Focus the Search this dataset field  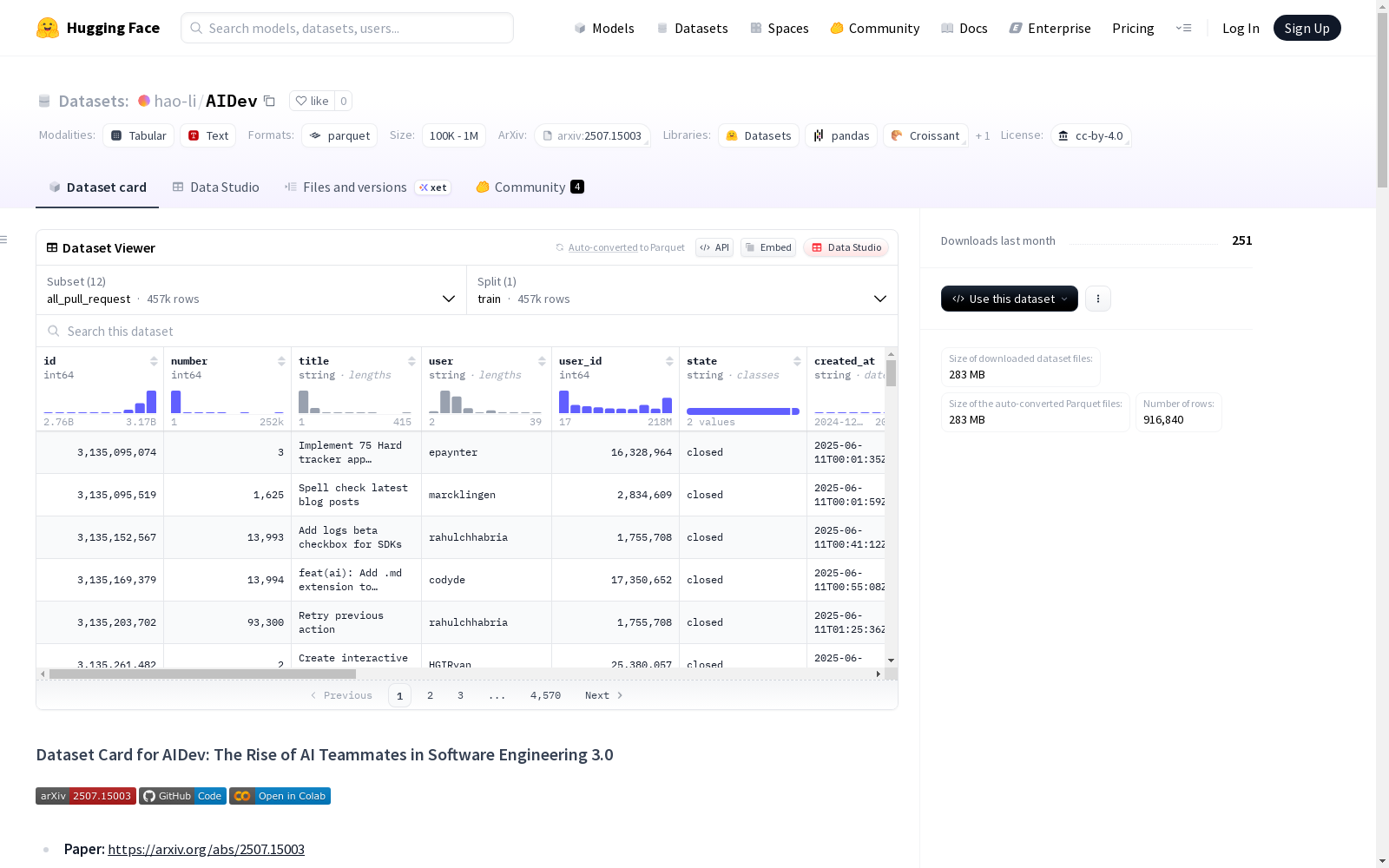tap(467, 331)
